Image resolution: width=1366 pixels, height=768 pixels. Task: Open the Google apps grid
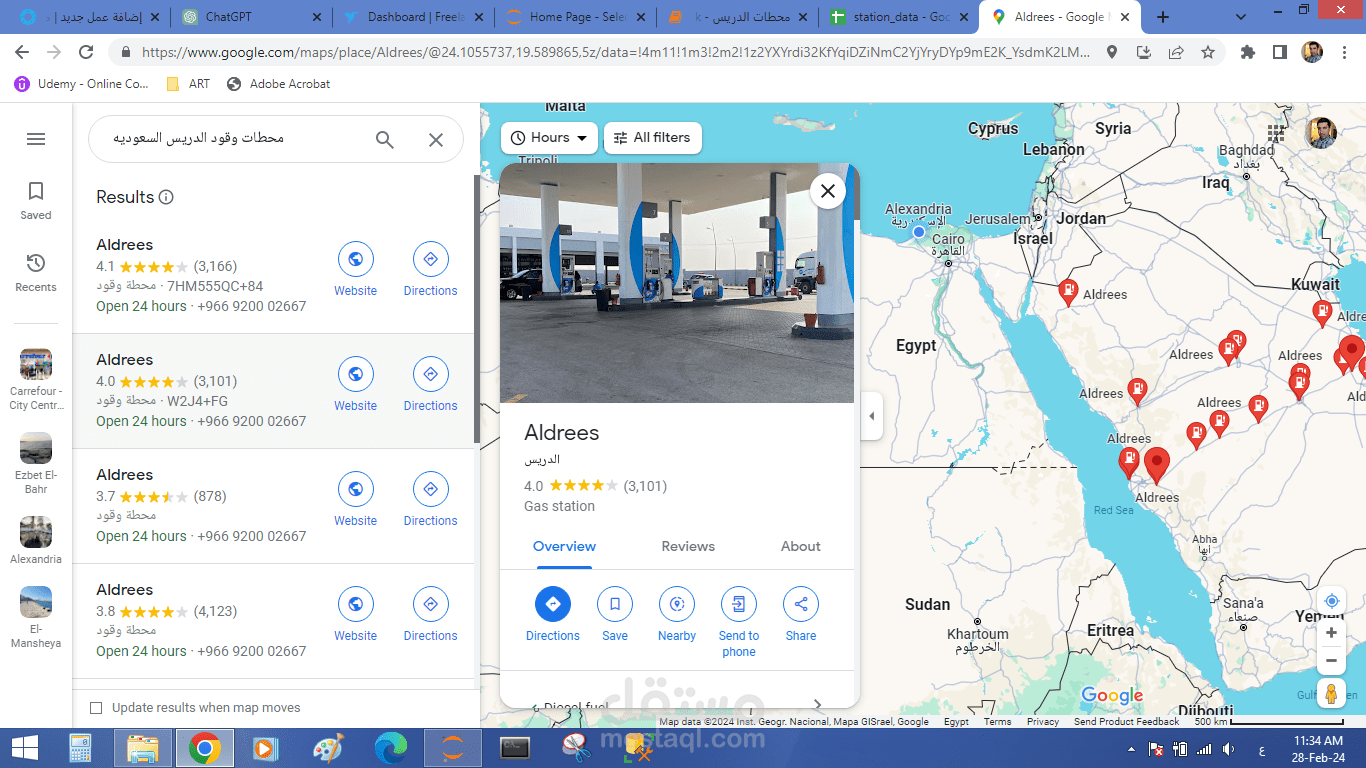click(1276, 133)
